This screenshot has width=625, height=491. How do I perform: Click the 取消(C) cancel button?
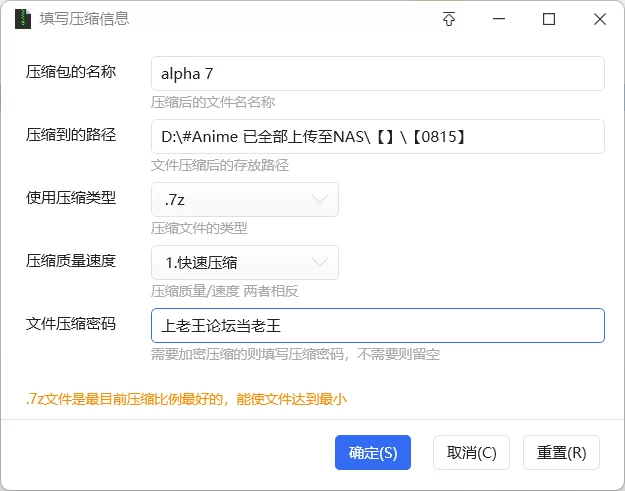pyautogui.click(x=471, y=452)
